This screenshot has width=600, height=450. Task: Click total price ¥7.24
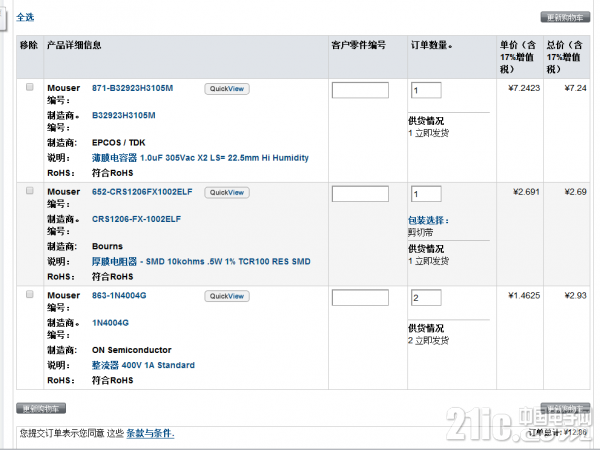click(x=575, y=88)
